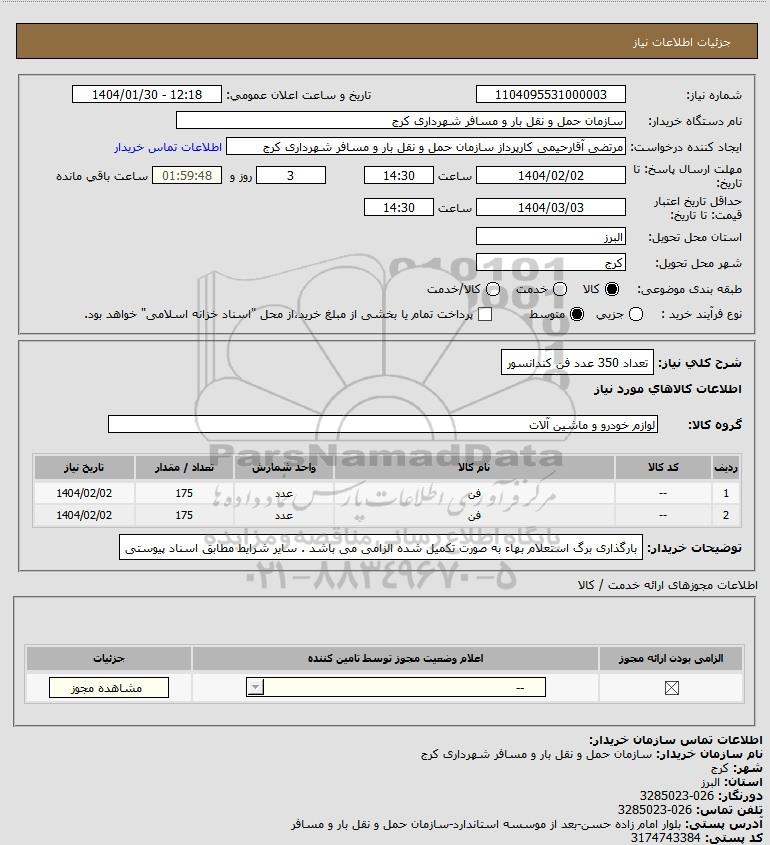The height and width of the screenshot is (845, 770).
Task: Click the مشاهده مجوز button
Action: (x=109, y=688)
